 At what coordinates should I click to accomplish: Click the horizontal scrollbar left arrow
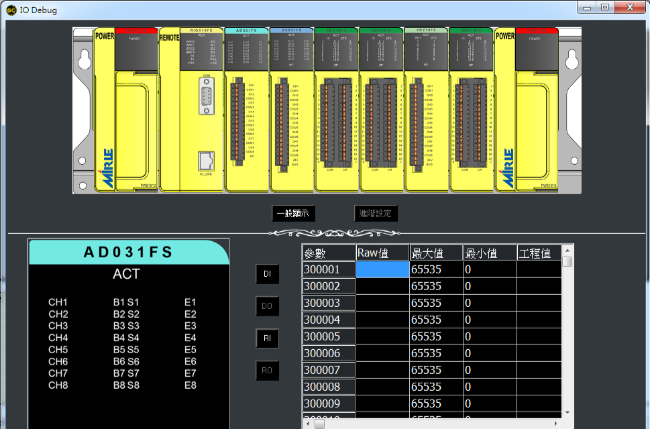pos(308,422)
